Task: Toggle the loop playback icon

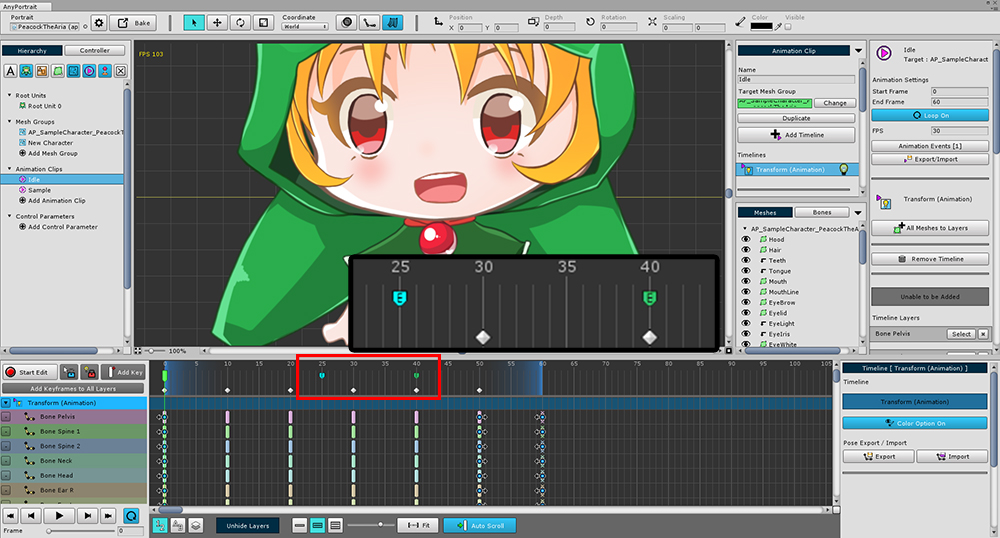Action: 131,516
